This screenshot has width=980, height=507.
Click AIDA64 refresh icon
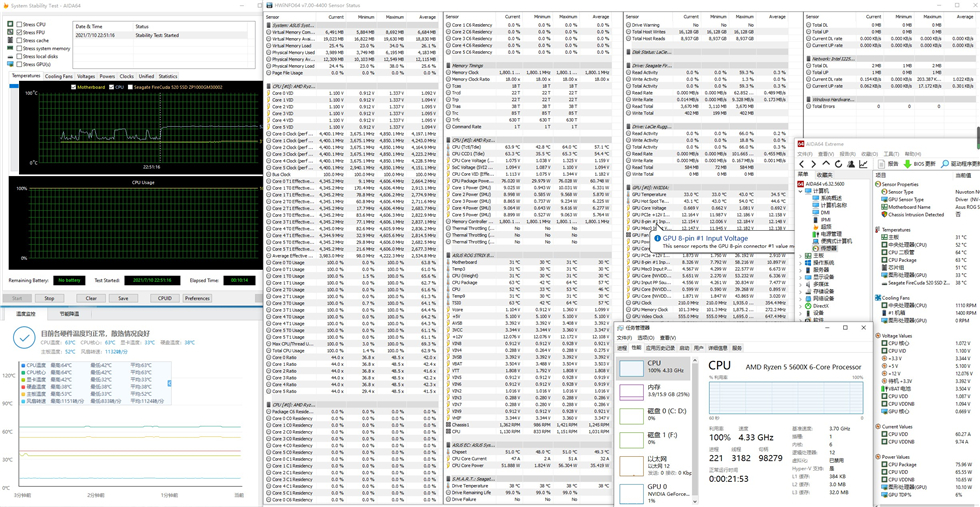tap(838, 164)
